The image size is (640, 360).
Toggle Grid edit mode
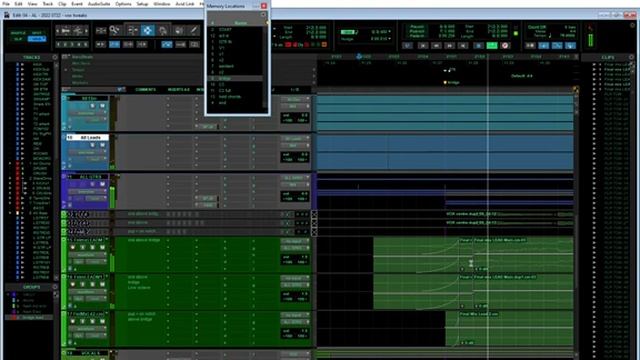tap(37, 39)
